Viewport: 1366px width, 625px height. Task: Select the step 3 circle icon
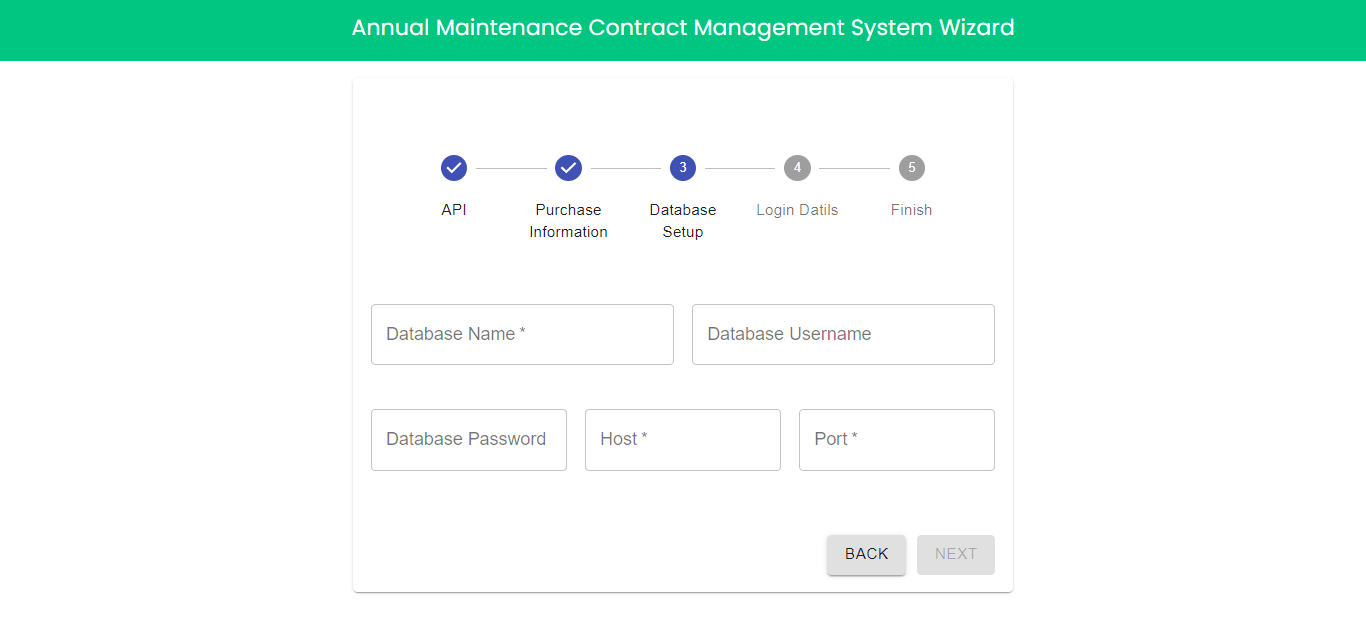[683, 168]
